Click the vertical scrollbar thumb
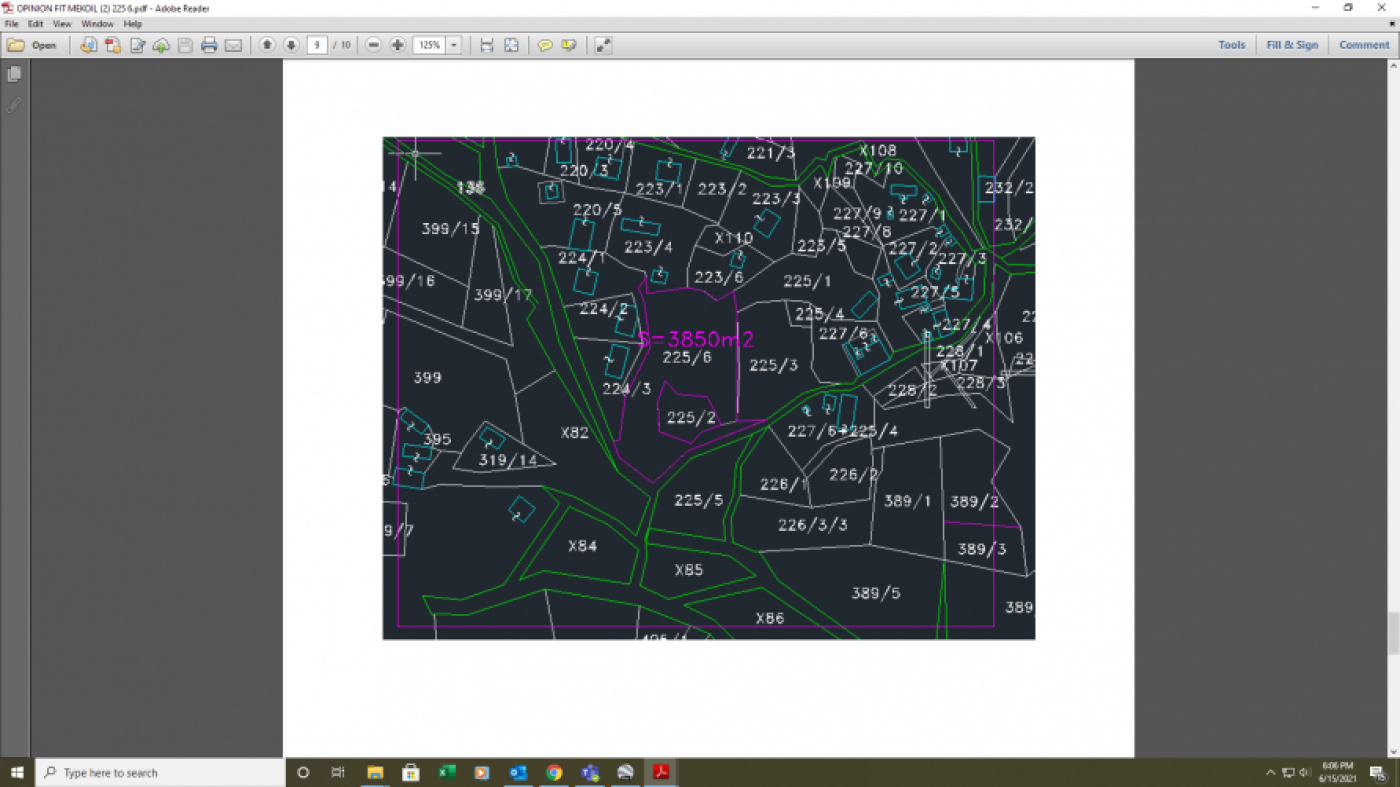The width and height of the screenshot is (1400, 787). (x=1392, y=633)
